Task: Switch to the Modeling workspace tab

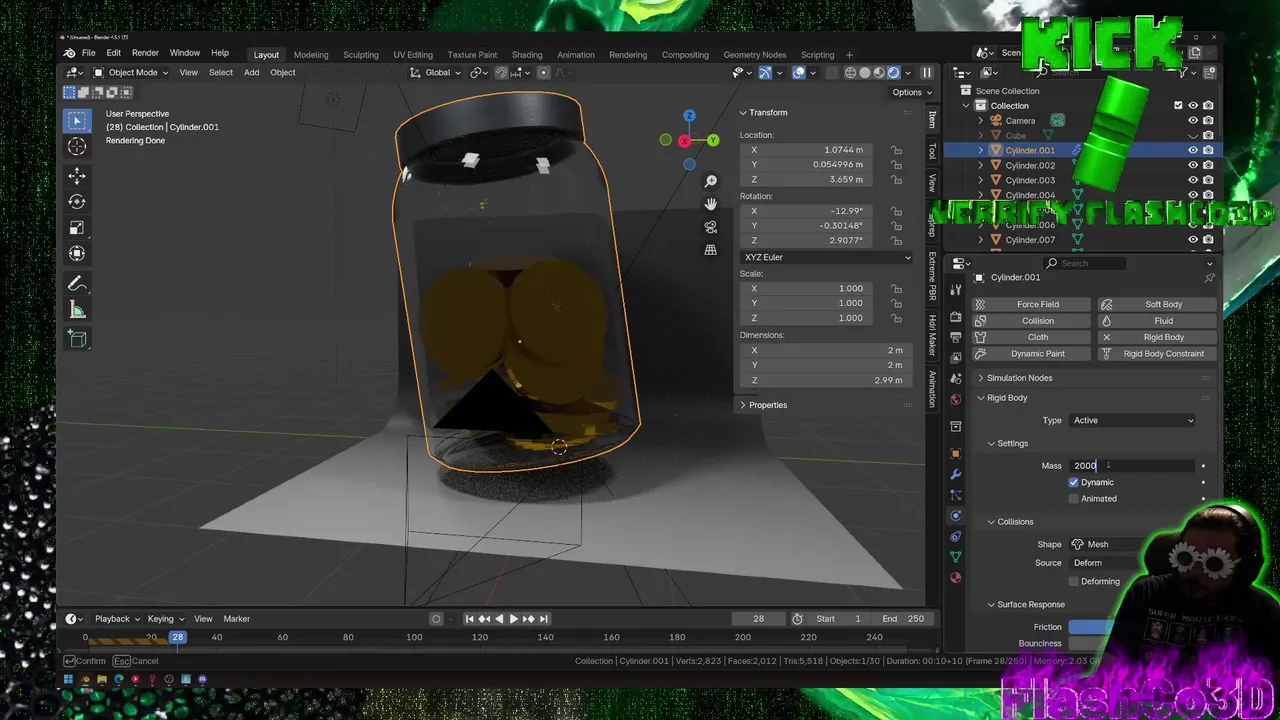Action: coord(311,55)
